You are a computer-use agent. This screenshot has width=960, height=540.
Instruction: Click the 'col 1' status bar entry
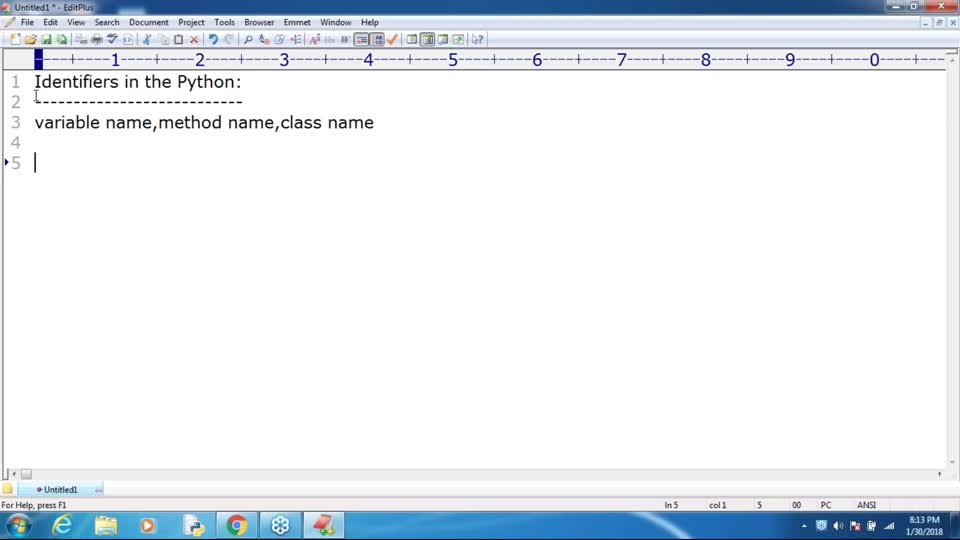tap(718, 506)
